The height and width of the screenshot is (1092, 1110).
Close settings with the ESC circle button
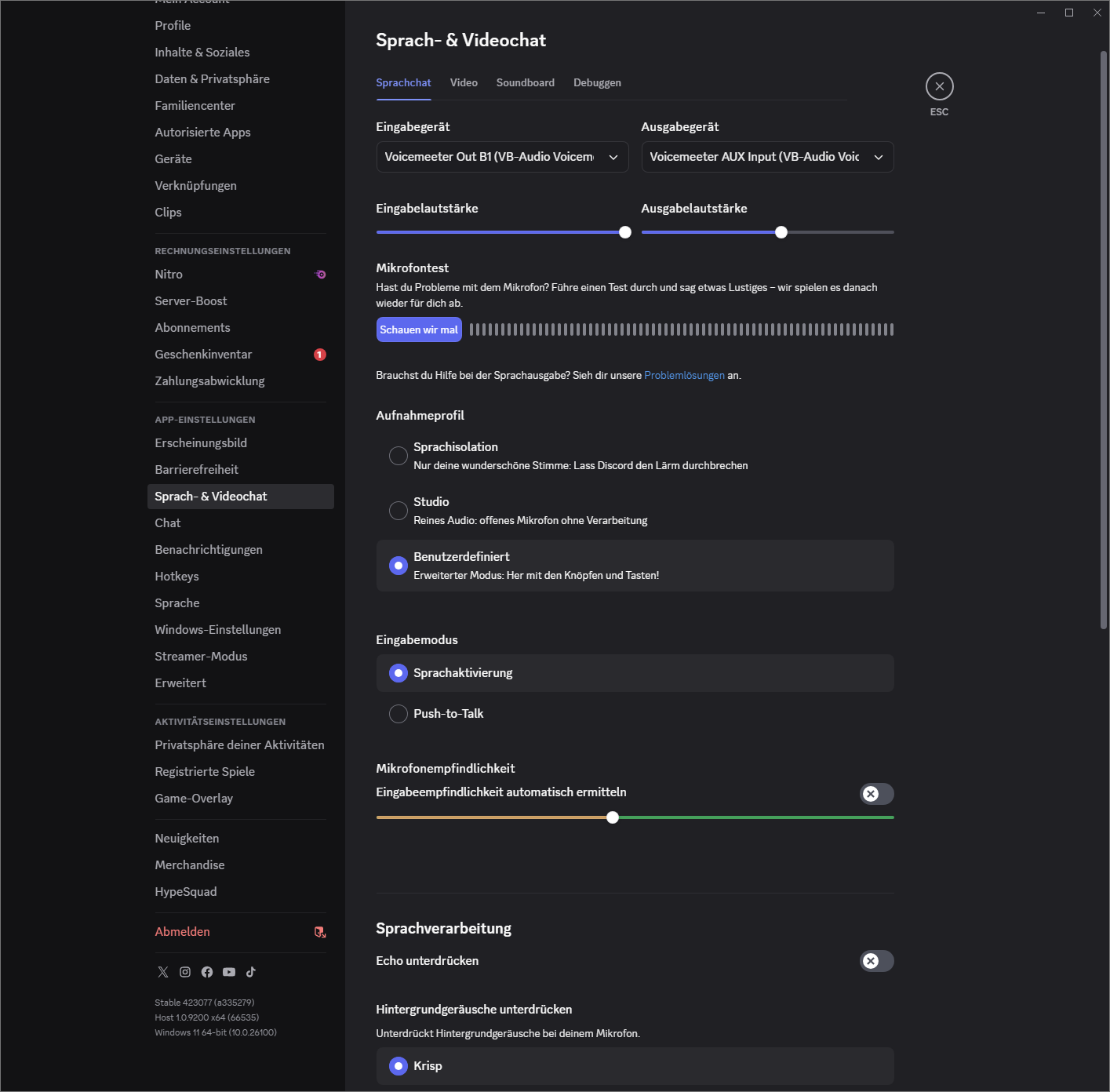tap(939, 86)
